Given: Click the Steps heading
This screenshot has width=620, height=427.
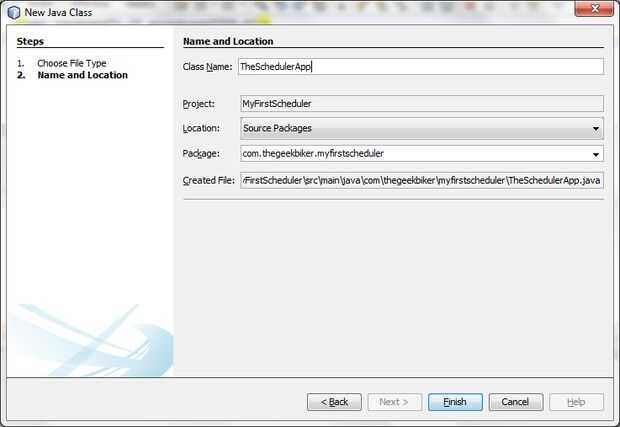Looking at the screenshot, I should tap(30, 42).
